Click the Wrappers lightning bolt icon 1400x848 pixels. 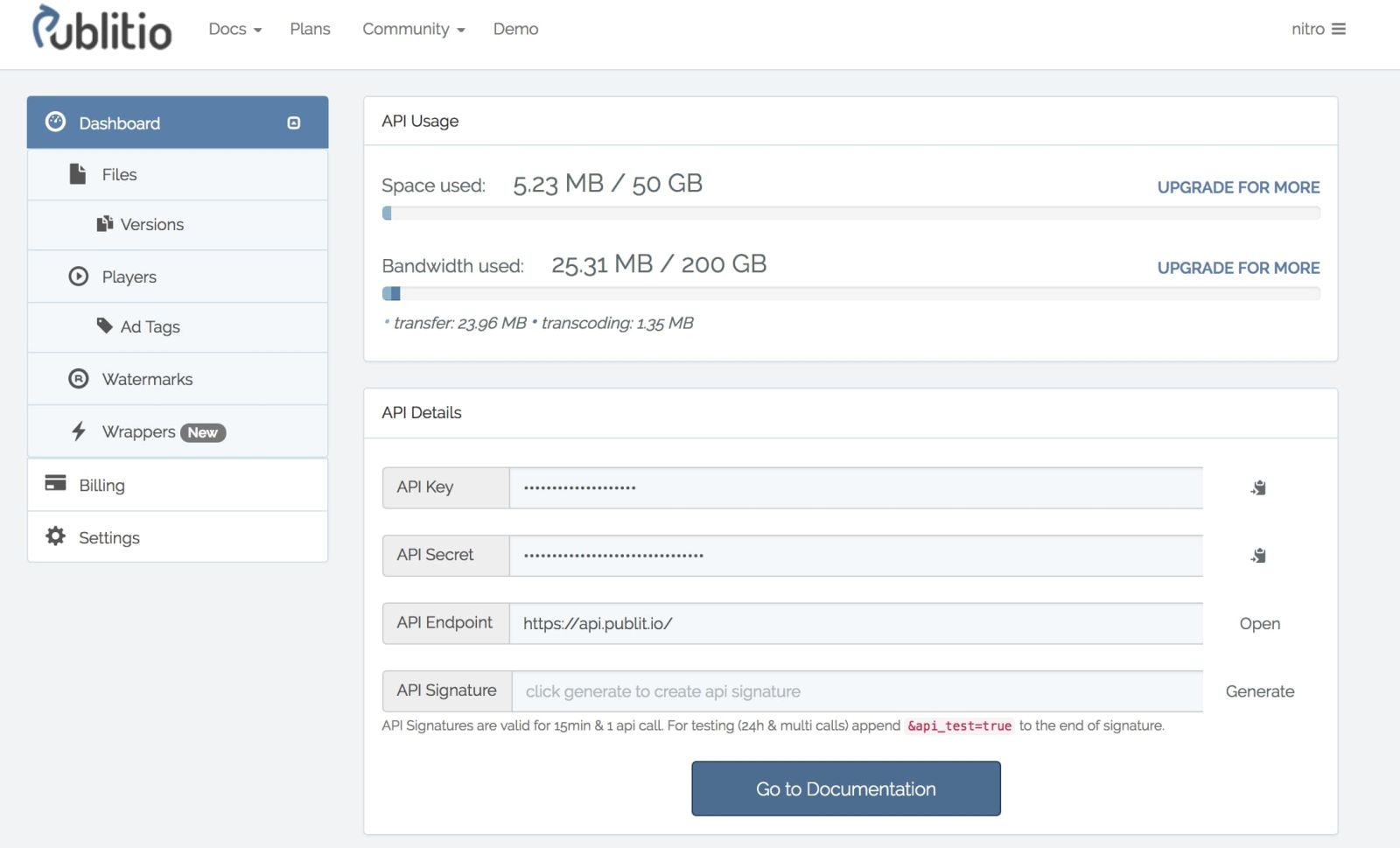pyautogui.click(x=79, y=431)
